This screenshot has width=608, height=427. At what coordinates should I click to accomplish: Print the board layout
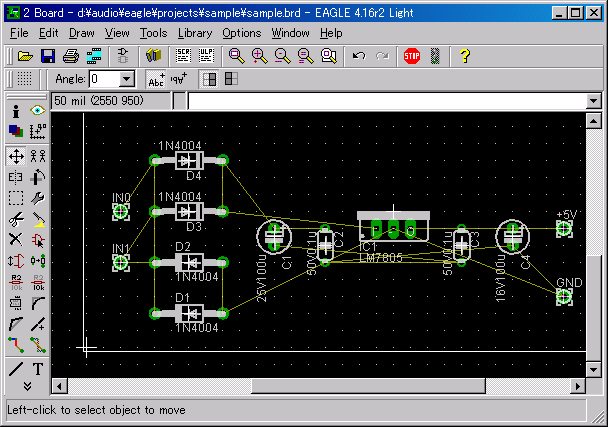click(71, 56)
